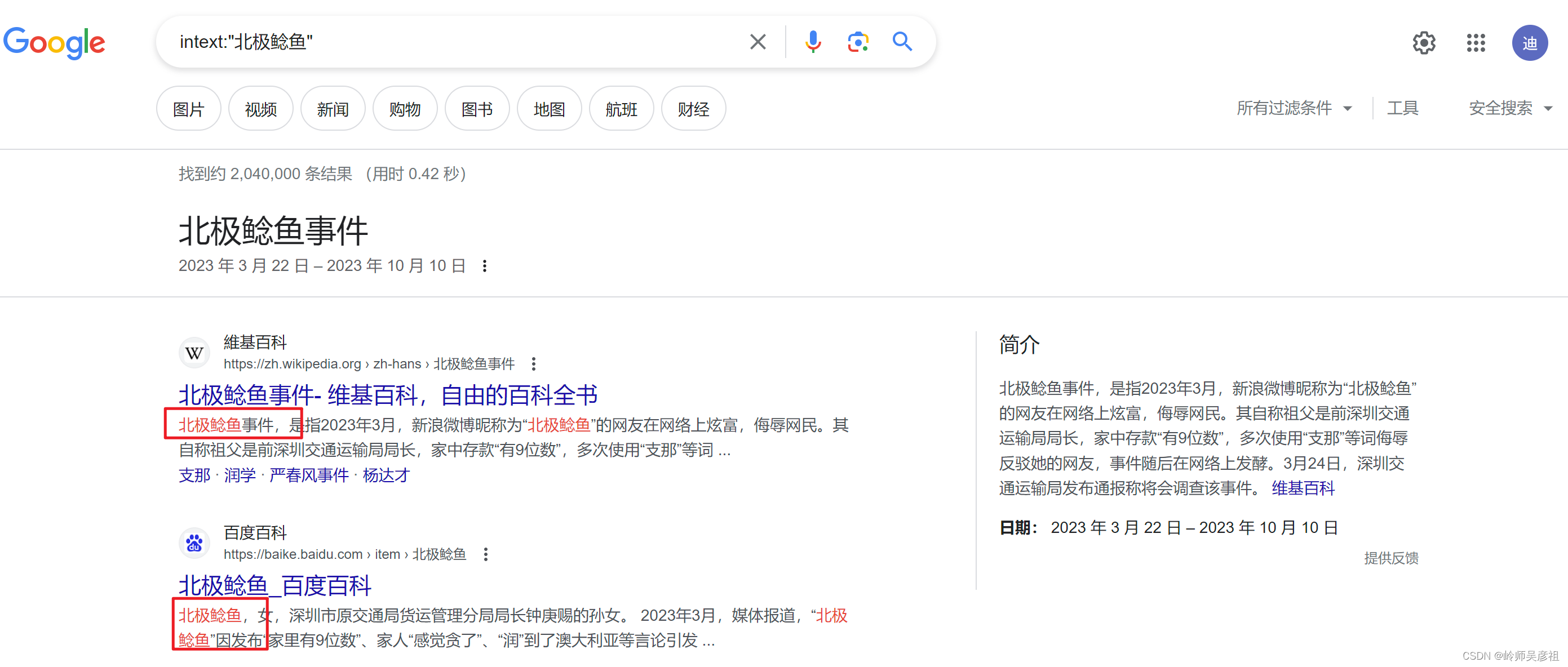The image size is (1568, 667).
Task: Follow the 支那 sitelink
Action: point(194,475)
